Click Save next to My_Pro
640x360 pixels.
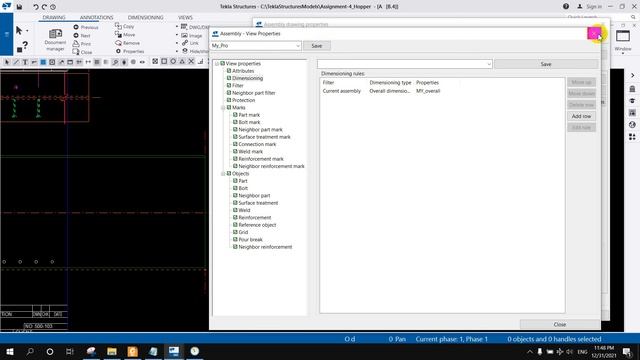[x=317, y=46]
